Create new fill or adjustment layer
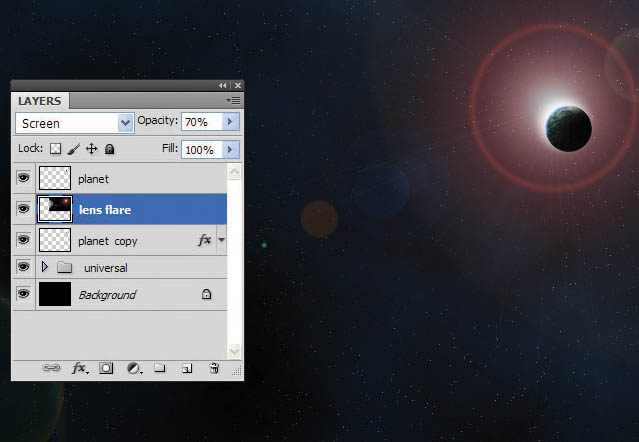639x442 pixels. click(133, 368)
